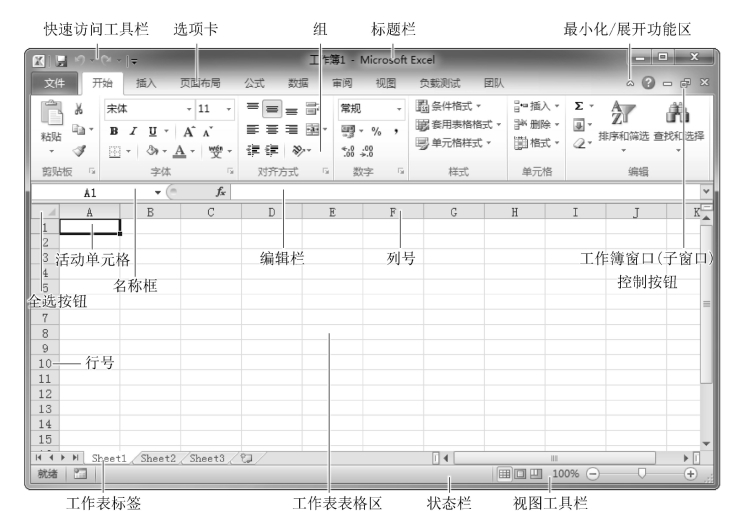Click the Redo arrow icon
Screen dimensions: 752x527
pos(106,60)
